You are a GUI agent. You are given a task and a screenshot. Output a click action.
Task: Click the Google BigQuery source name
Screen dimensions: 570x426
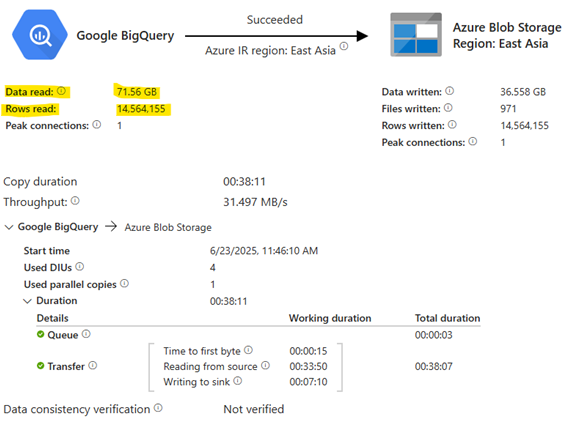pyautogui.click(x=125, y=36)
